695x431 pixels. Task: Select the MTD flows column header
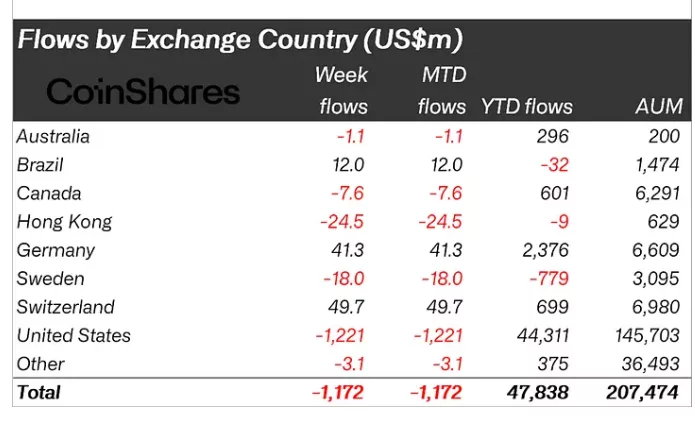point(442,90)
